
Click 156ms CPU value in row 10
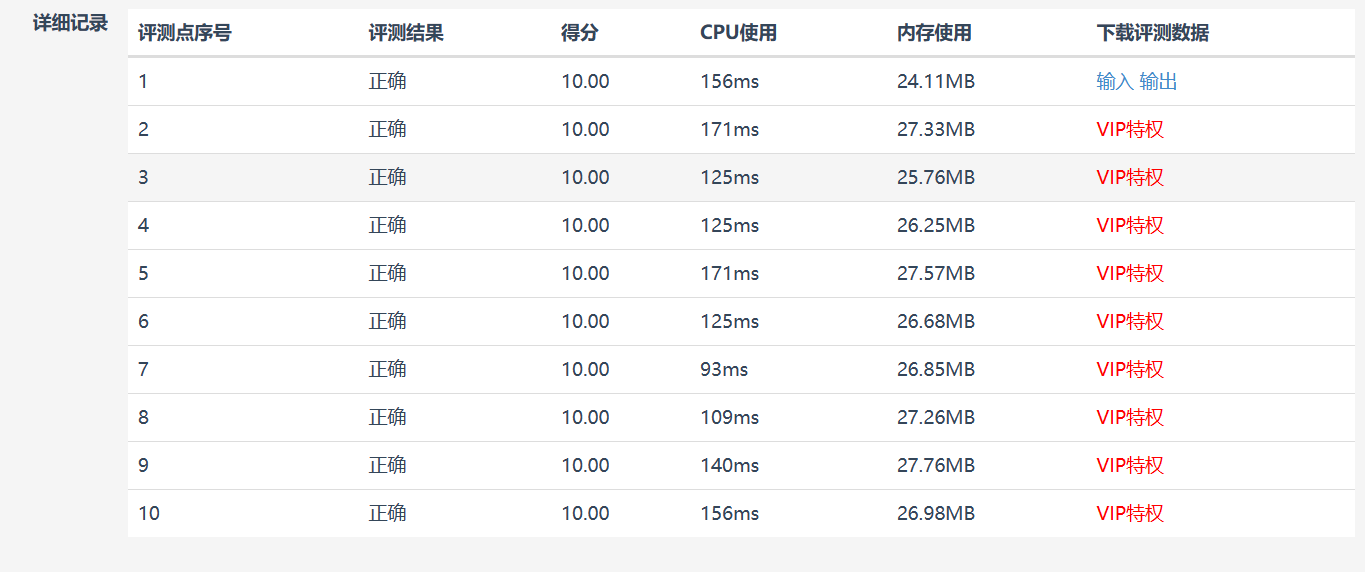(730, 514)
